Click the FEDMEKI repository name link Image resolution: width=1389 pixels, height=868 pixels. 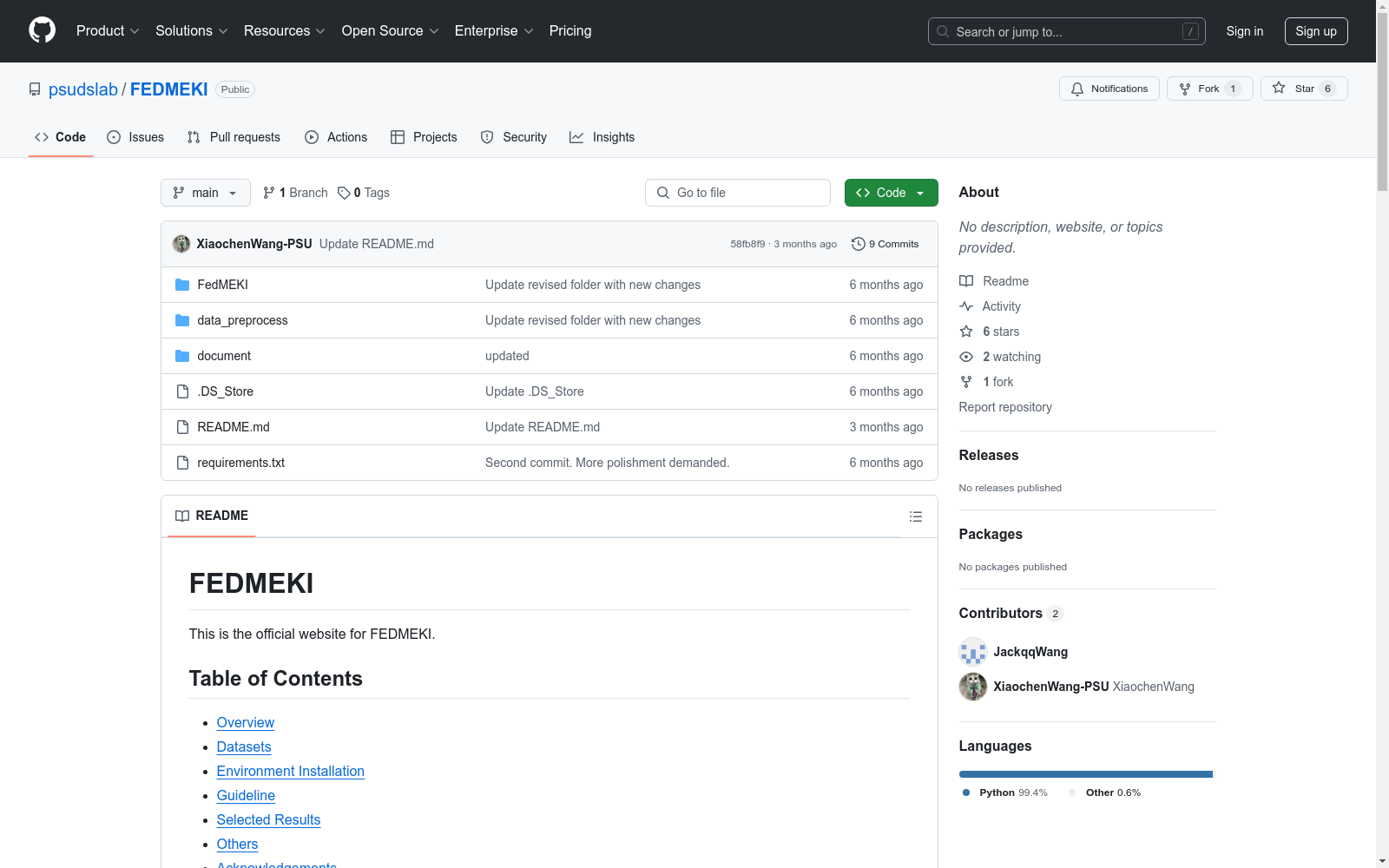169,89
